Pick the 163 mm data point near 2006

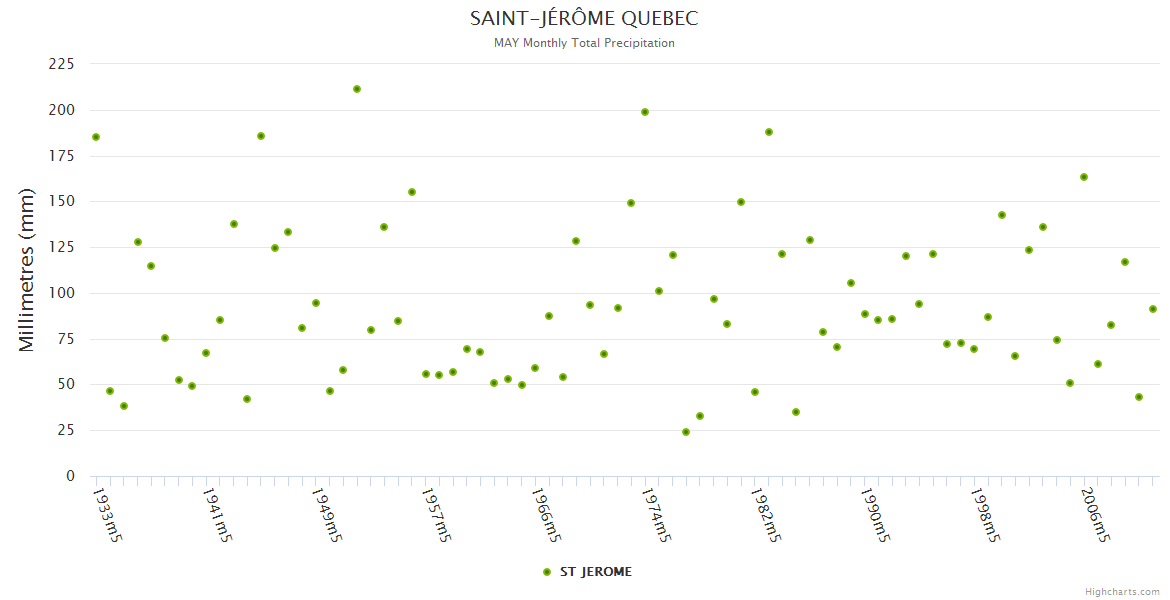tap(1084, 177)
